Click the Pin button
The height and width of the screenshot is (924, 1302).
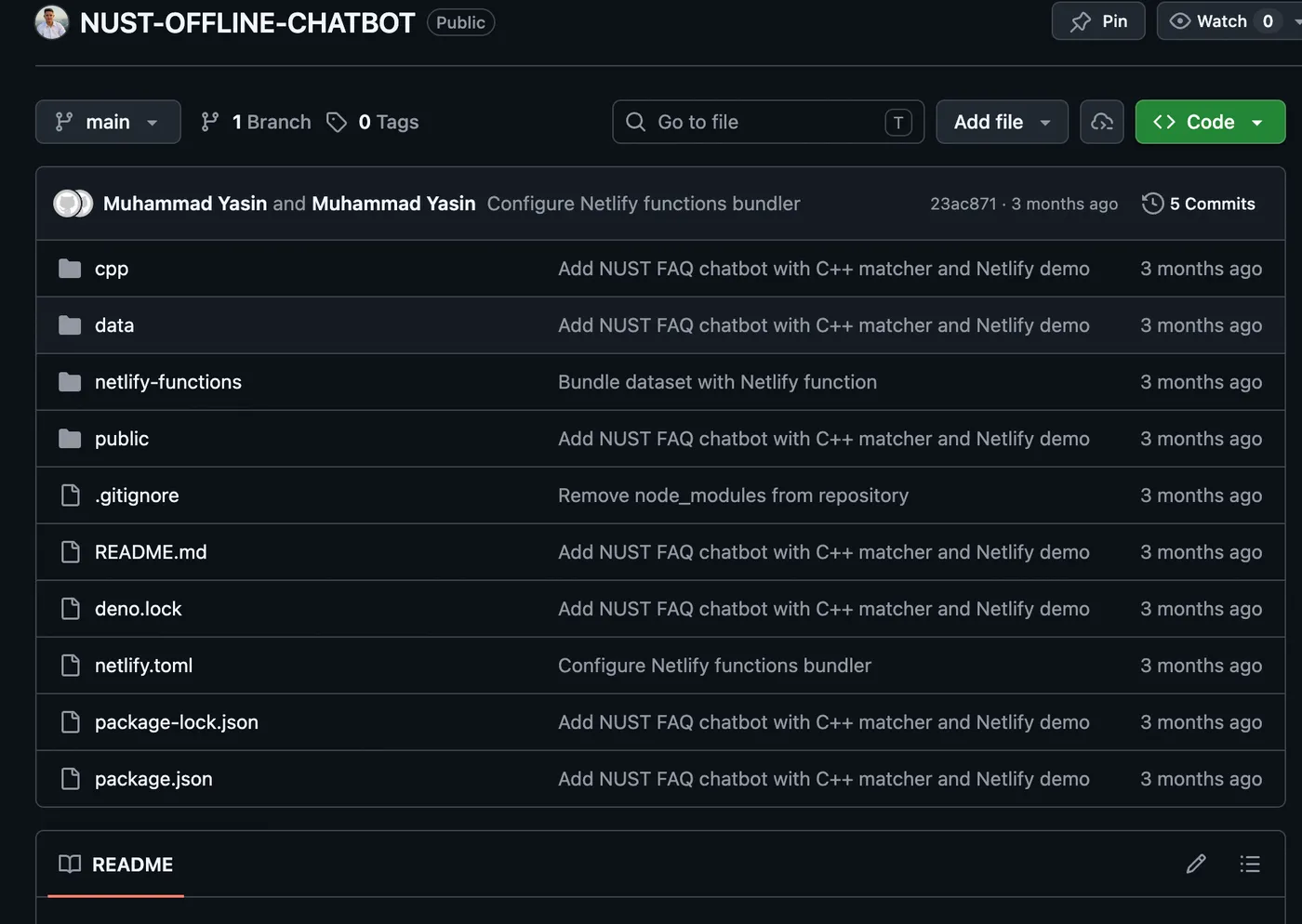(x=1098, y=21)
